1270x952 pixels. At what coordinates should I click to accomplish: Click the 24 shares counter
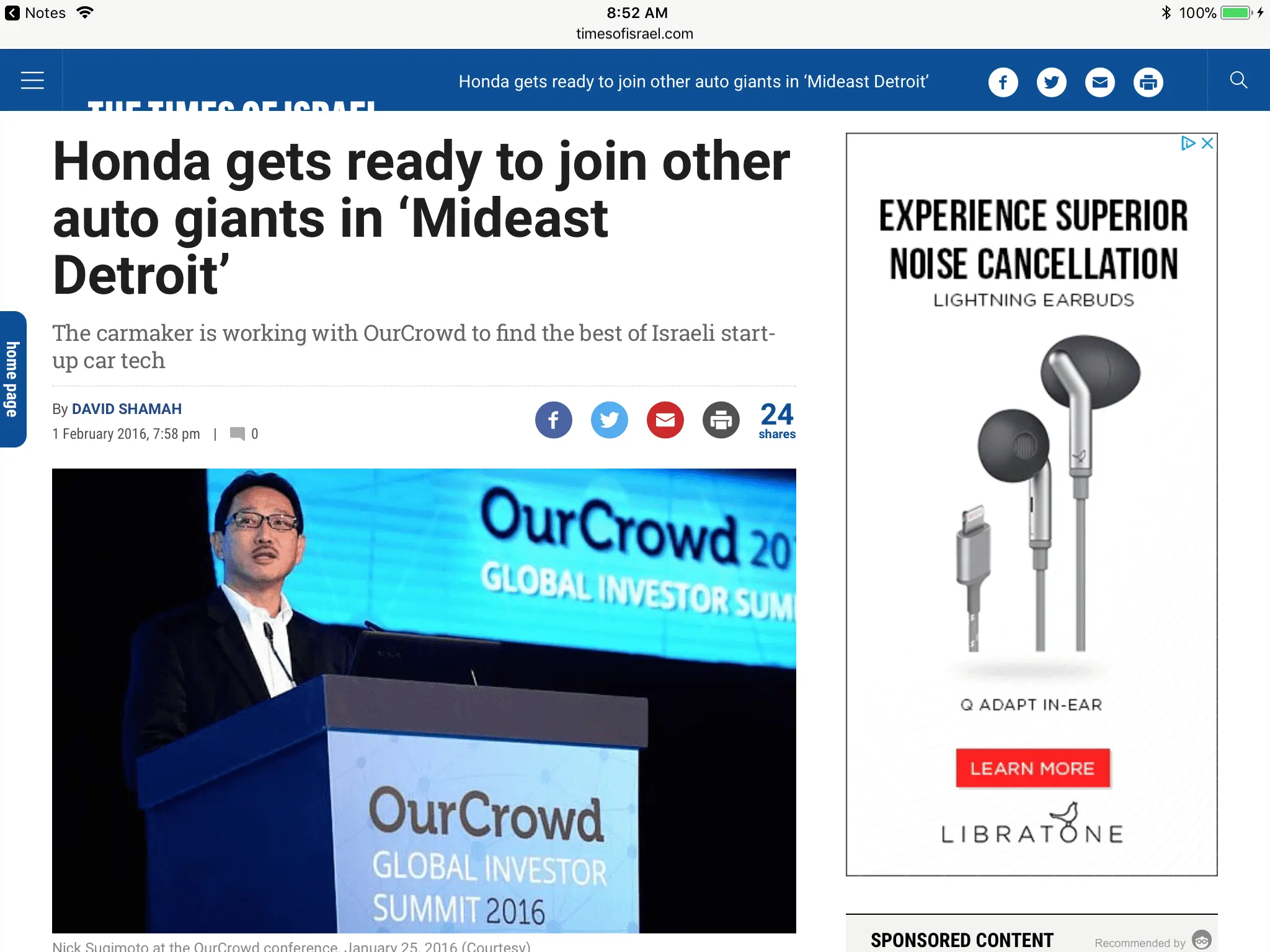tap(776, 420)
